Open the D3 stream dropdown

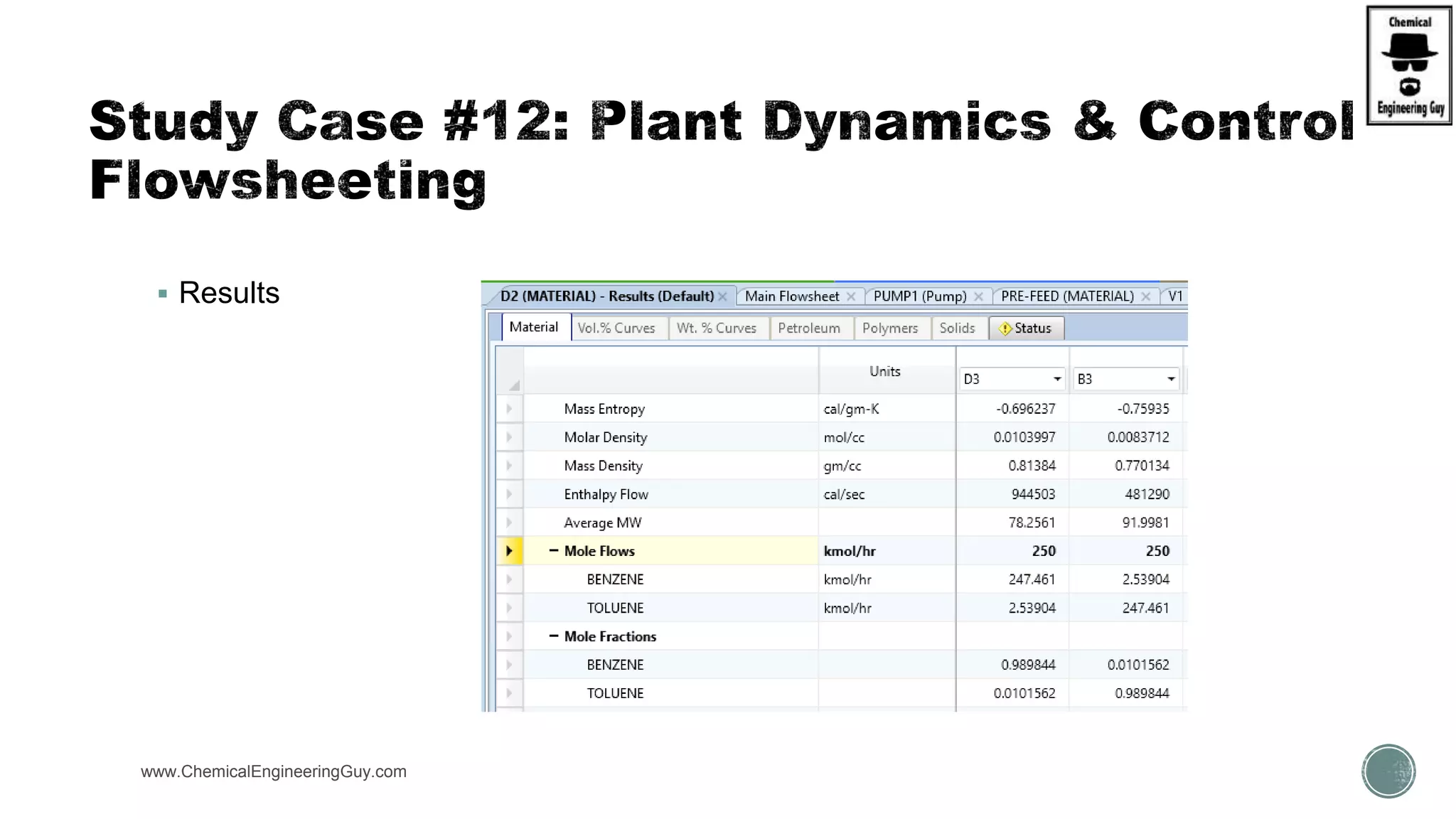click(x=1056, y=379)
